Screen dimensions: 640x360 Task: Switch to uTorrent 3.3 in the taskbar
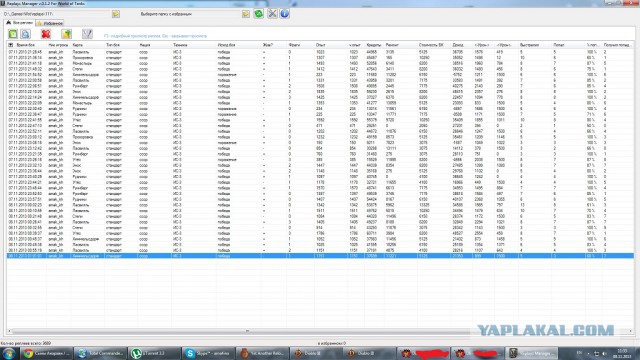coord(154,353)
